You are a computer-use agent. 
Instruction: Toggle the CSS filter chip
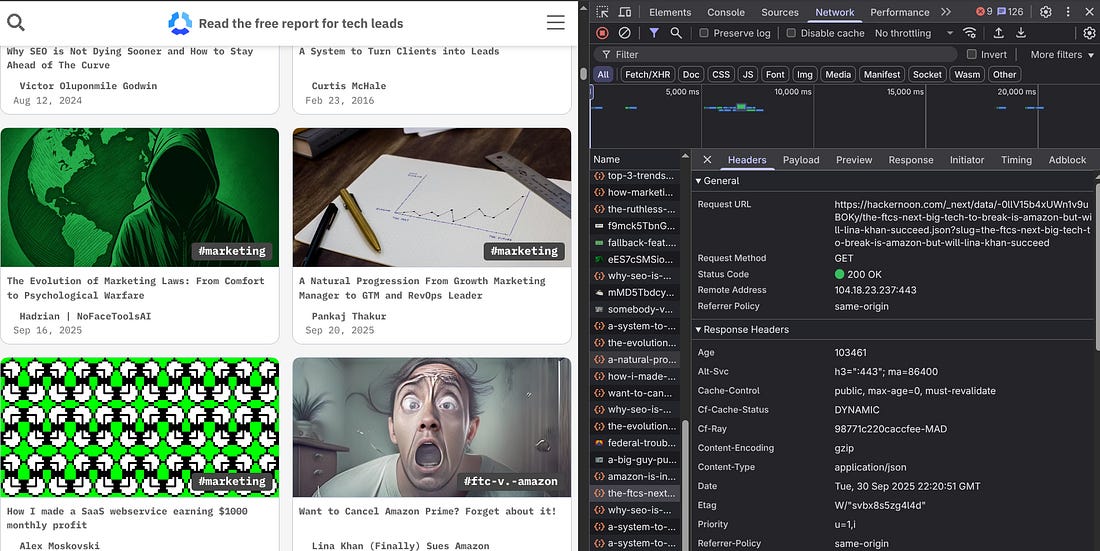pos(721,74)
